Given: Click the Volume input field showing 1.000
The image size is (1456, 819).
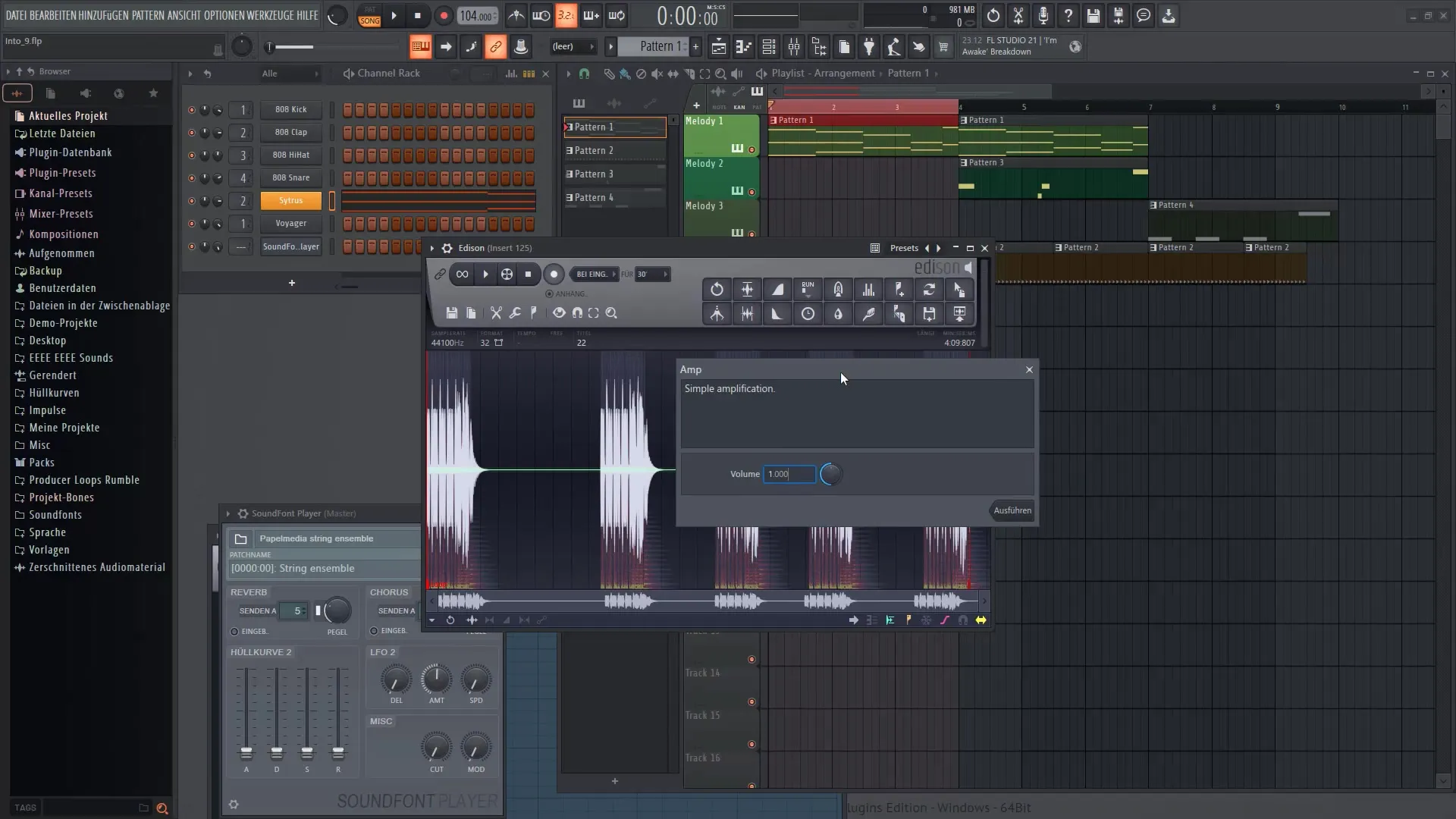Looking at the screenshot, I should pos(789,474).
